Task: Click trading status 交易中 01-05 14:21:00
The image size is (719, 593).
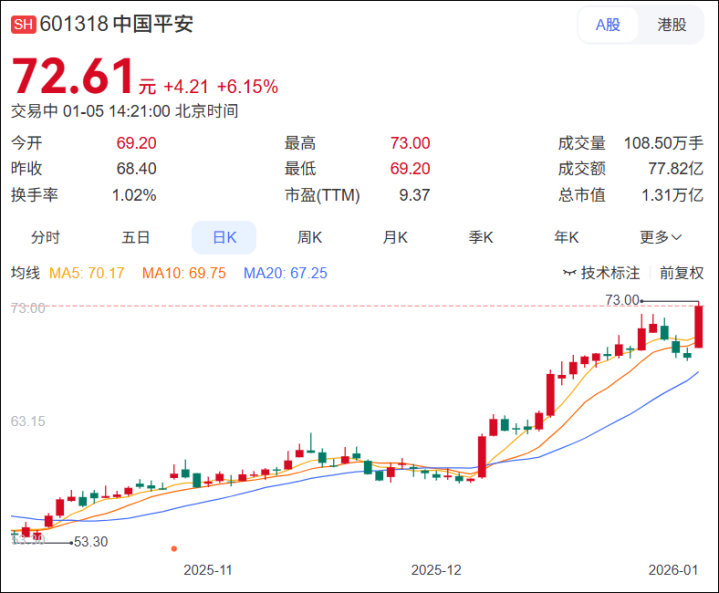Action: tap(90, 111)
